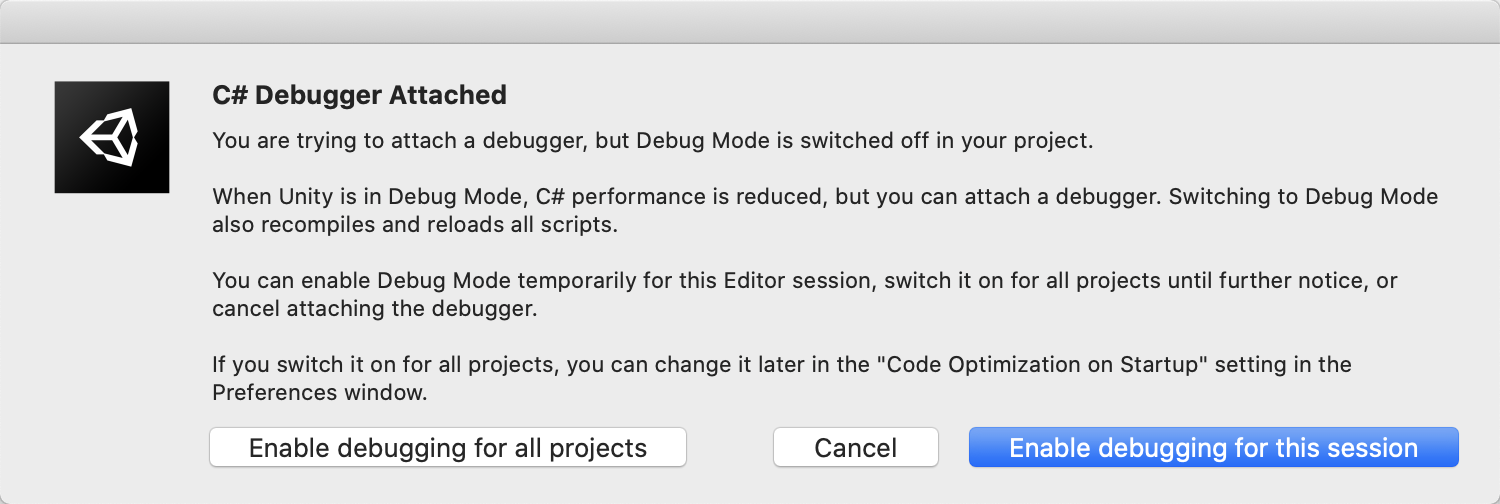Image resolution: width=1500 pixels, height=504 pixels.
Task: Click the "also recompiles and reloads all scripts" line
Action: (x=415, y=225)
